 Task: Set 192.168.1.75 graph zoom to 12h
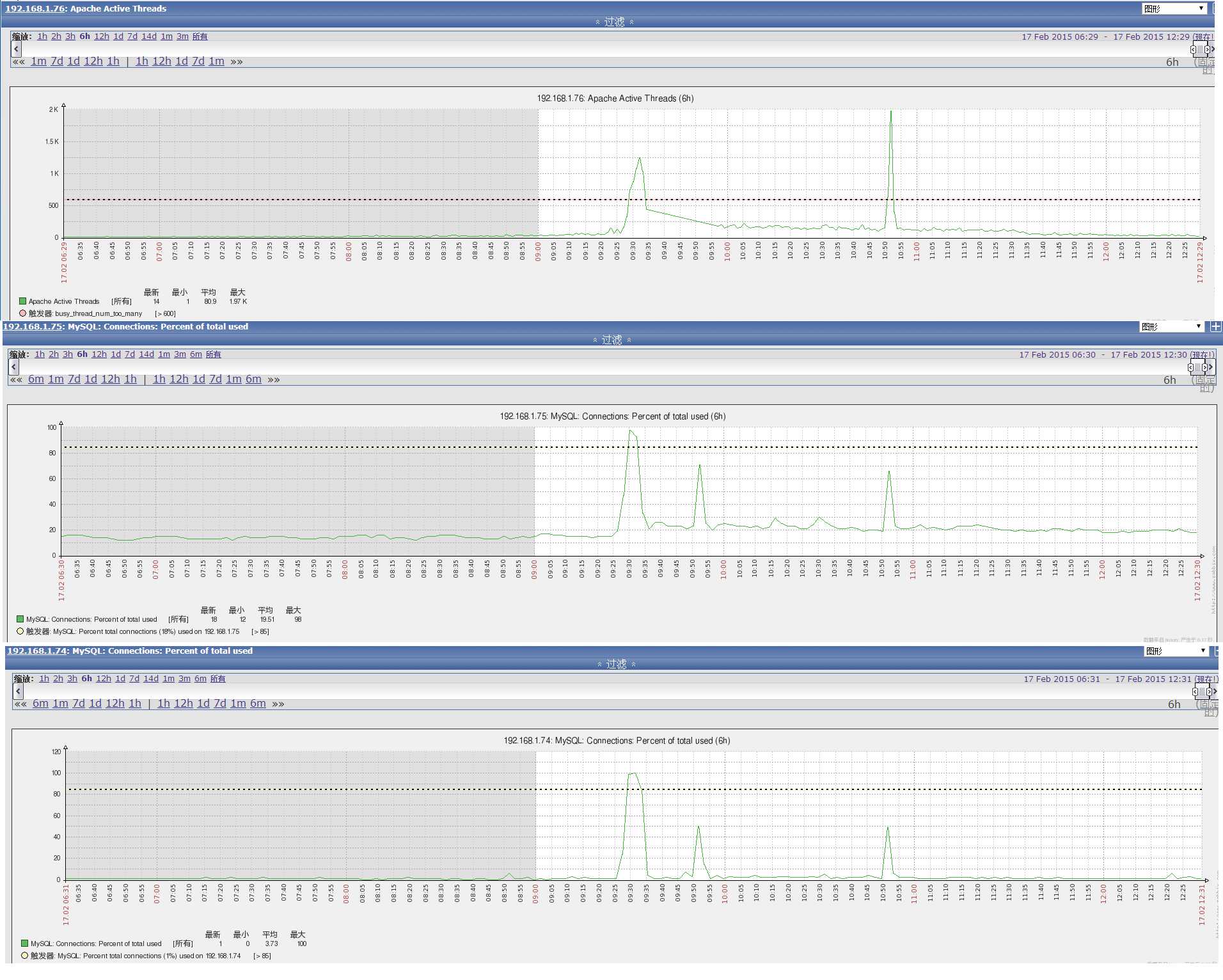(99, 354)
